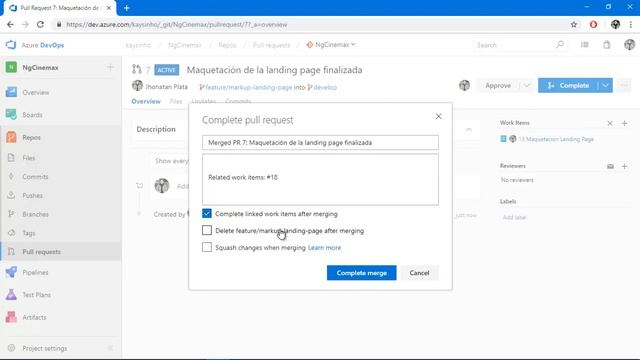This screenshot has width=640, height=360.
Task: Open Test Plans in the sidebar
Action: [36, 295]
